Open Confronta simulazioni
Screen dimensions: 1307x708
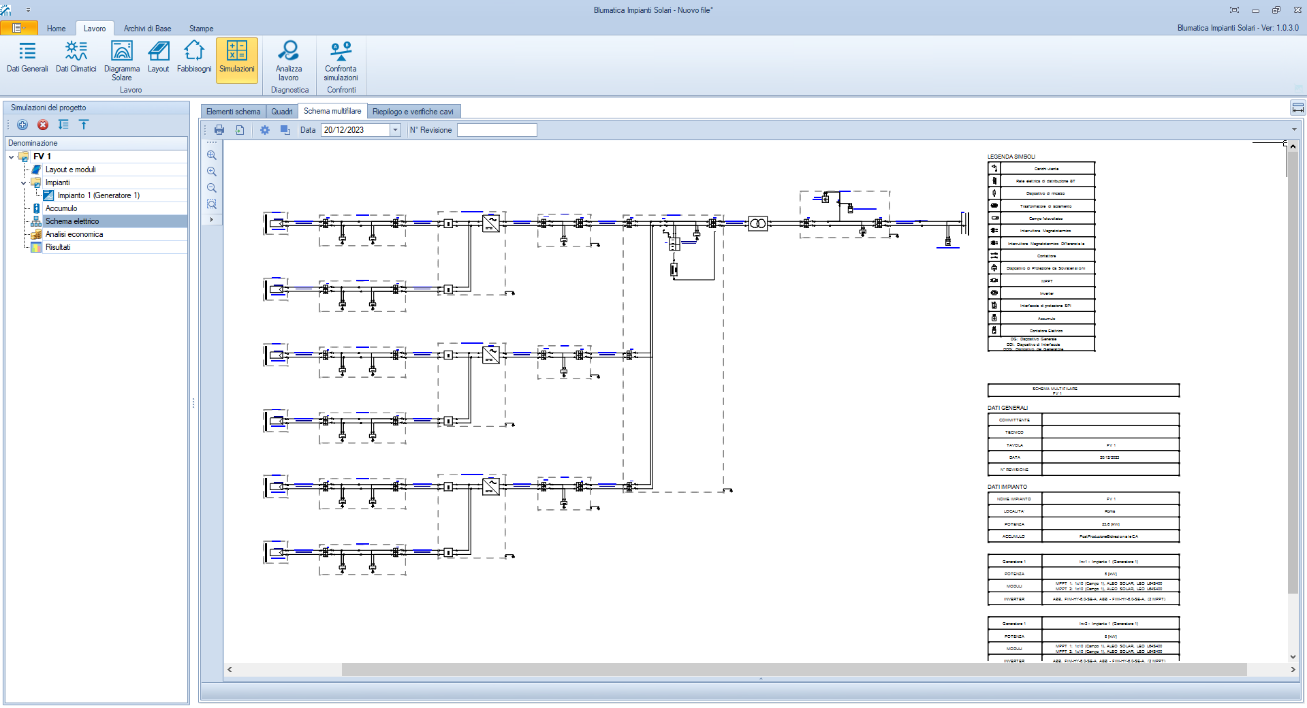[x=341, y=58]
